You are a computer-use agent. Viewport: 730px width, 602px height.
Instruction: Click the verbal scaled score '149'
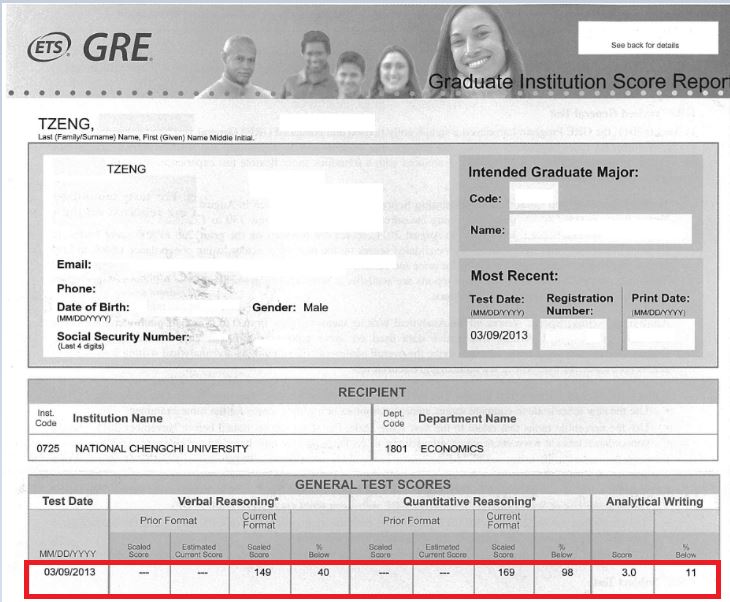(263, 572)
